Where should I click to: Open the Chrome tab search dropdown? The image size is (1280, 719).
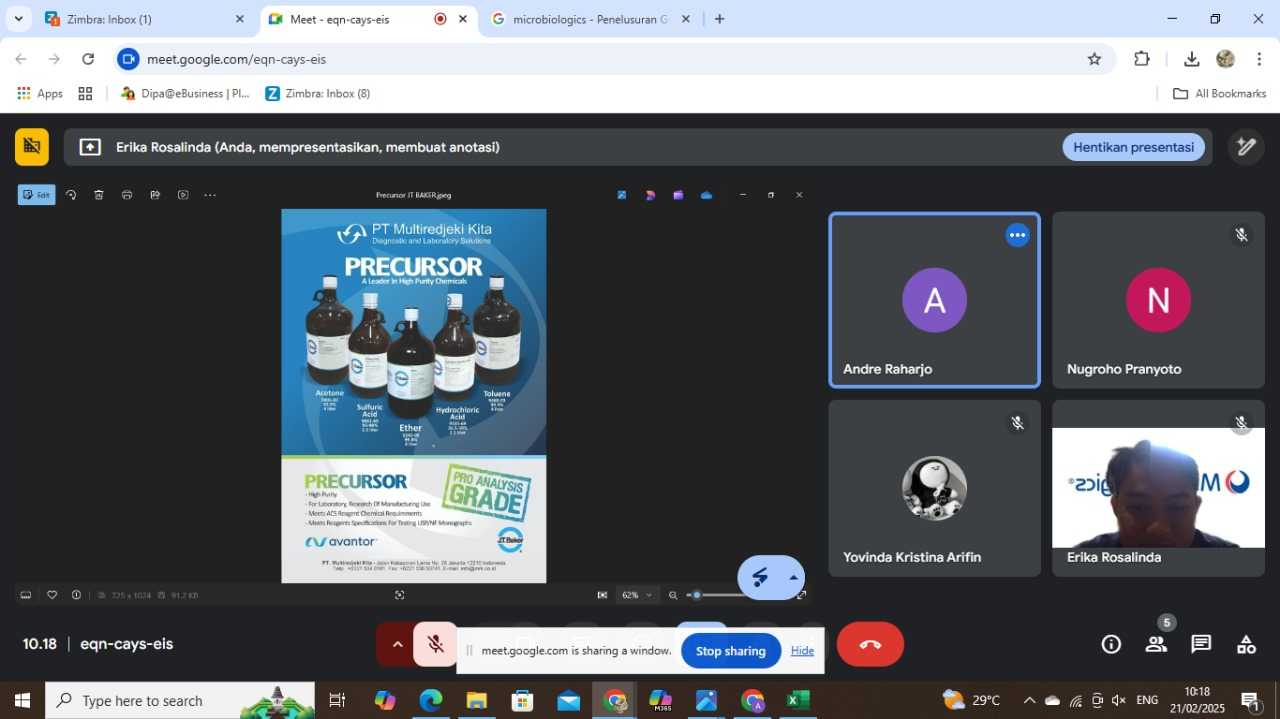click(x=18, y=19)
